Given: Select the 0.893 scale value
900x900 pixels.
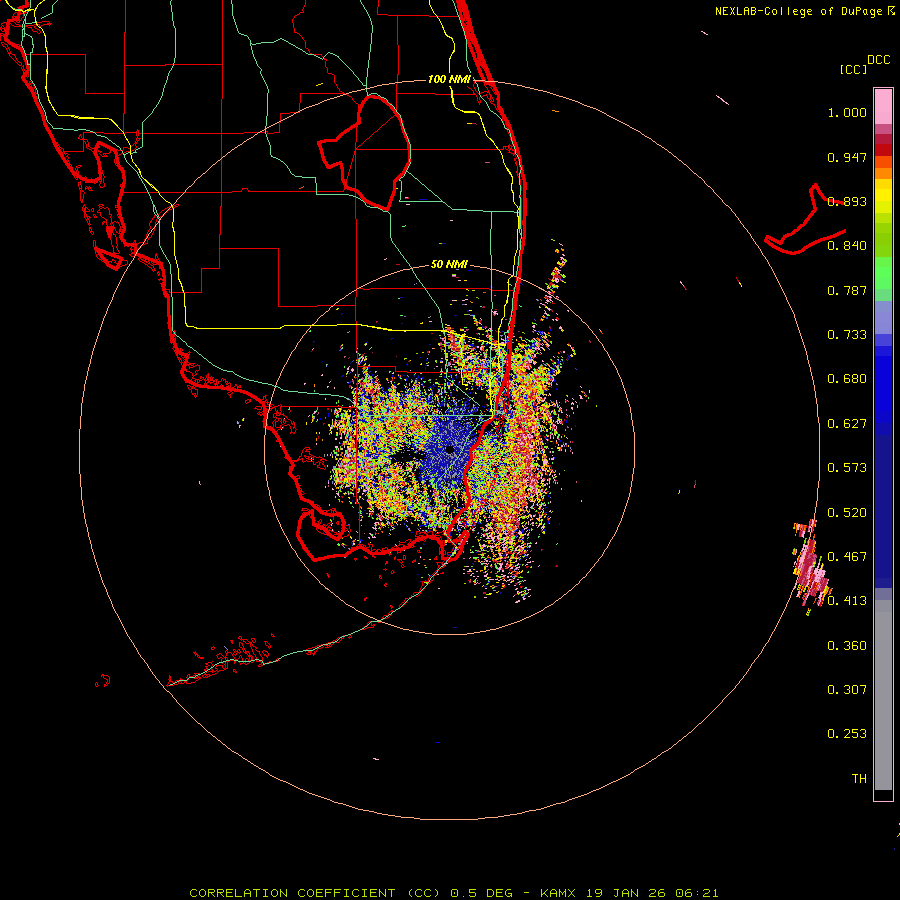Looking at the screenshot, I should 847,201.
